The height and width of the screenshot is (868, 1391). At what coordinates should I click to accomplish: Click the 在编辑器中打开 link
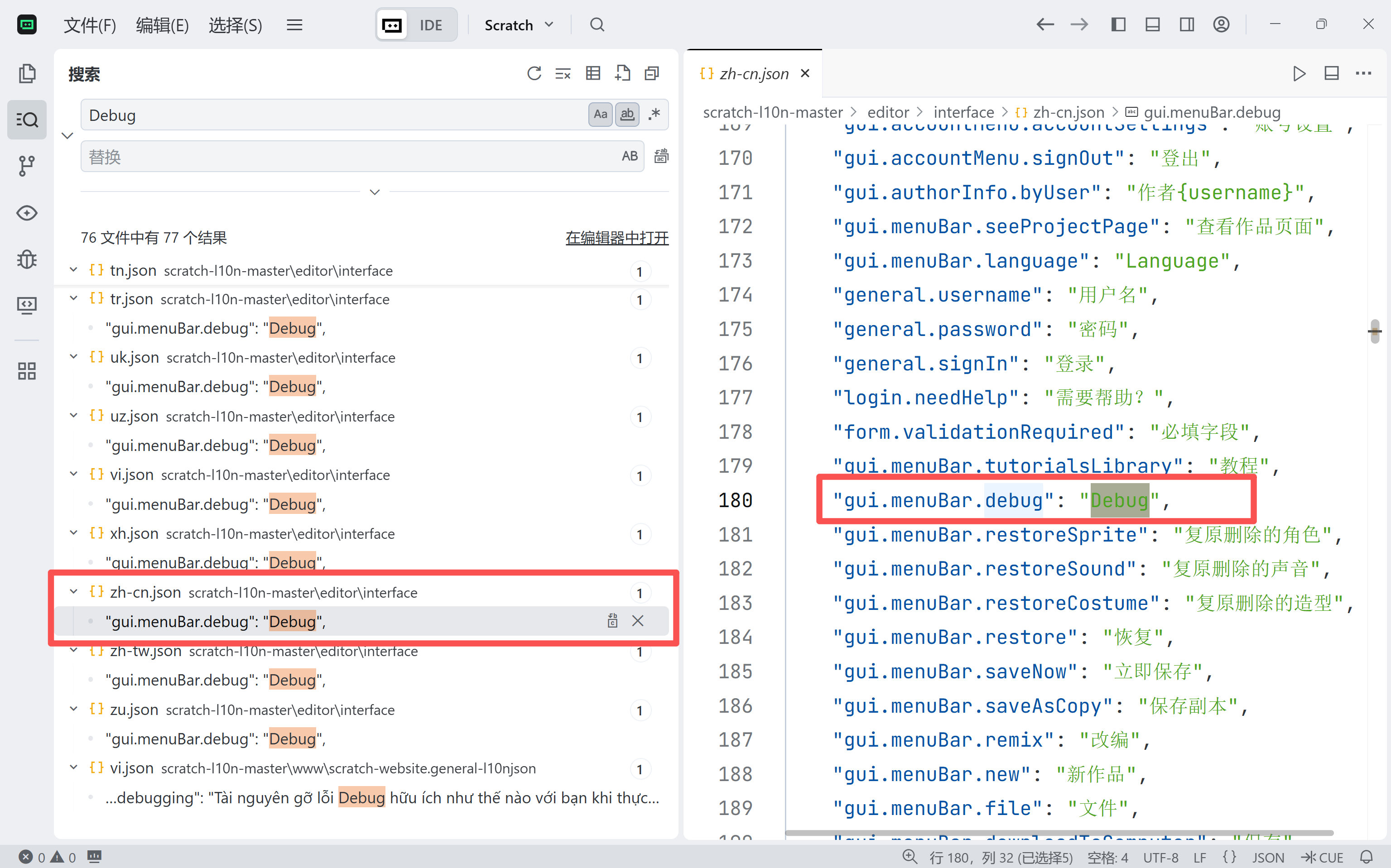pos(617,238)
